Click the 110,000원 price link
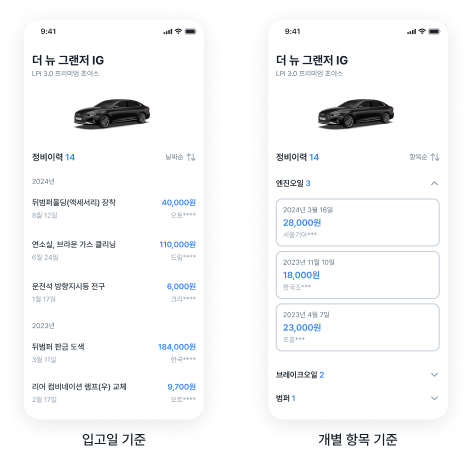This screenshot has height=449, width=472. pos(177,244)
